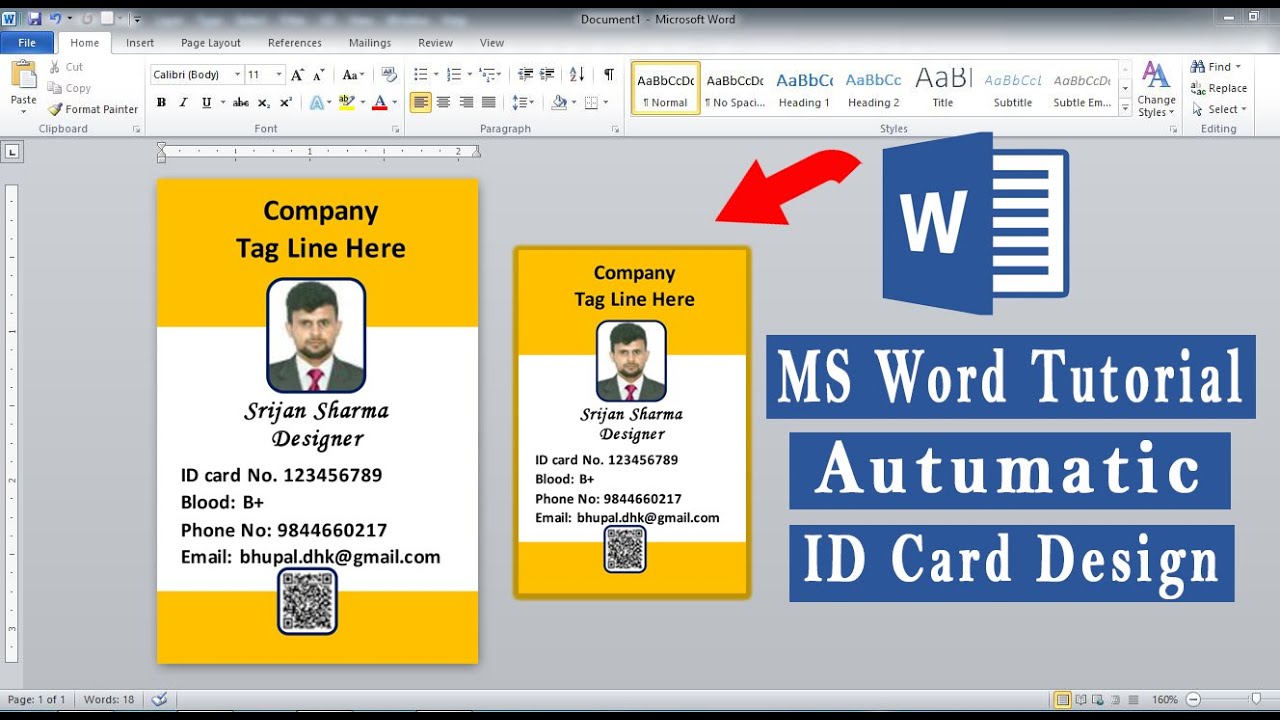Open the multilevel list options
This screenshot has height=720, width=1280.
point(490,75)
